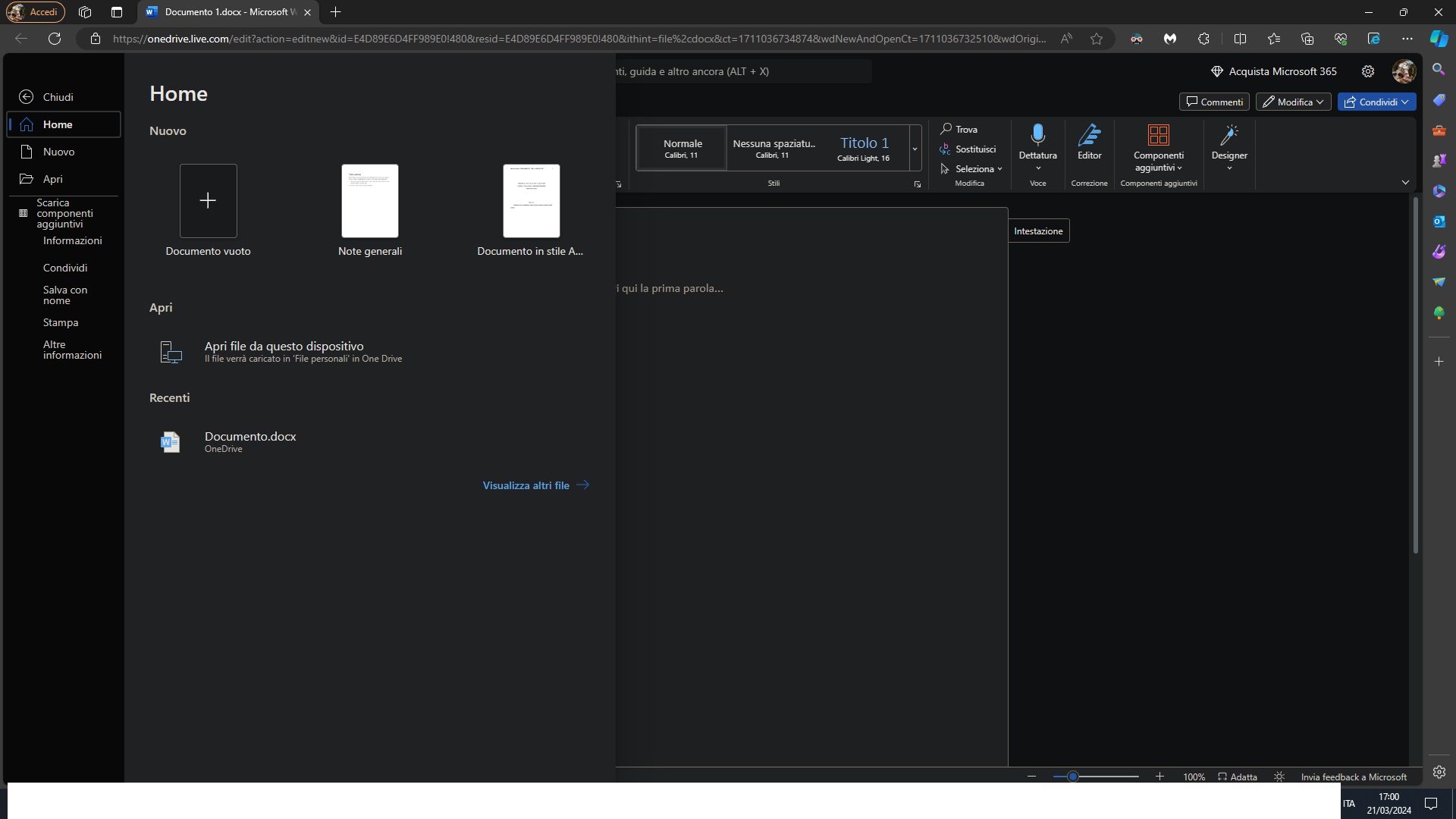Click the search box in Word header
This screenshot has width=1456, height=819.
[x=743, y=71]
